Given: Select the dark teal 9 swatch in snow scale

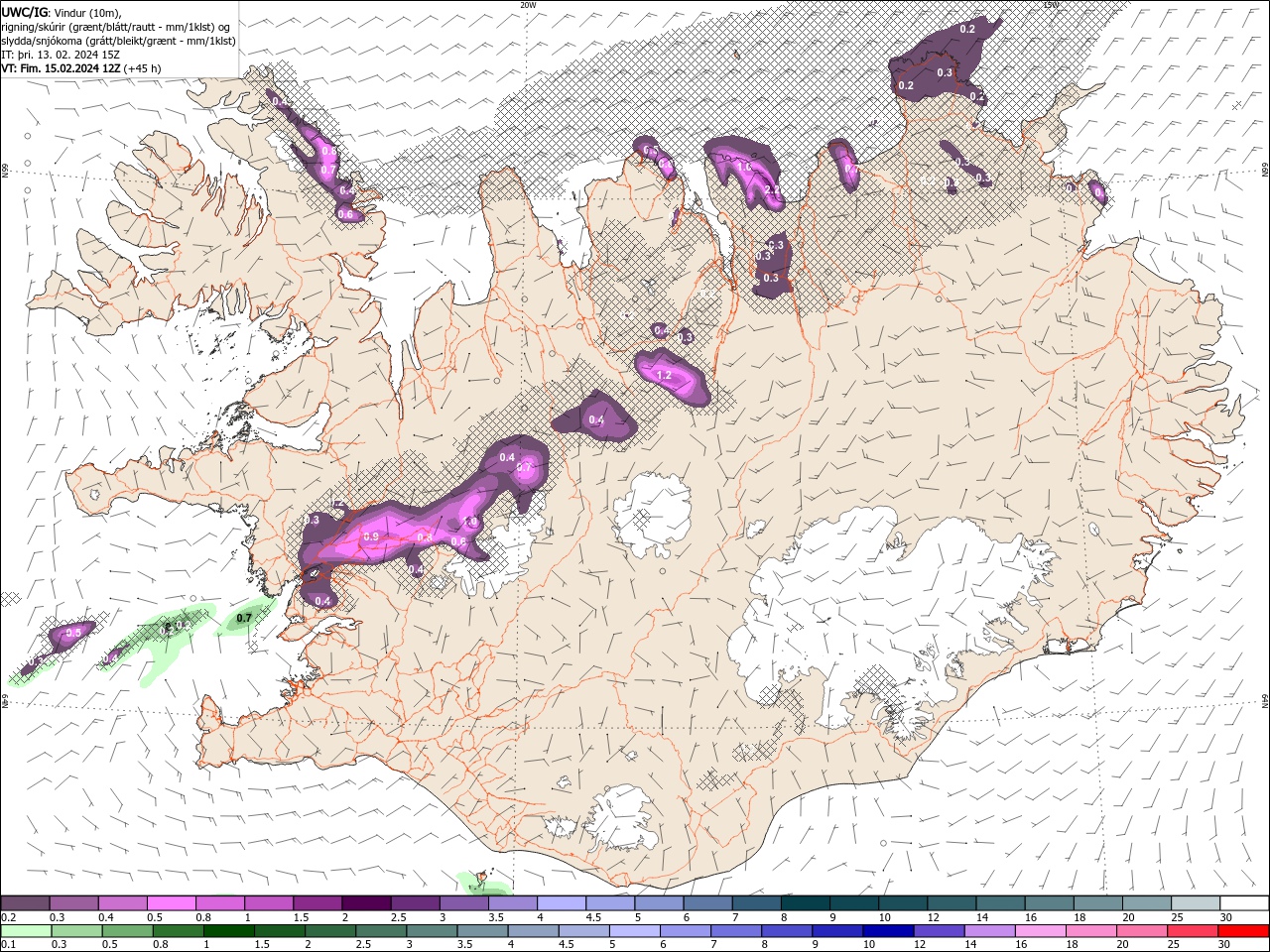Looking at the screenshot, I should 853,903.
